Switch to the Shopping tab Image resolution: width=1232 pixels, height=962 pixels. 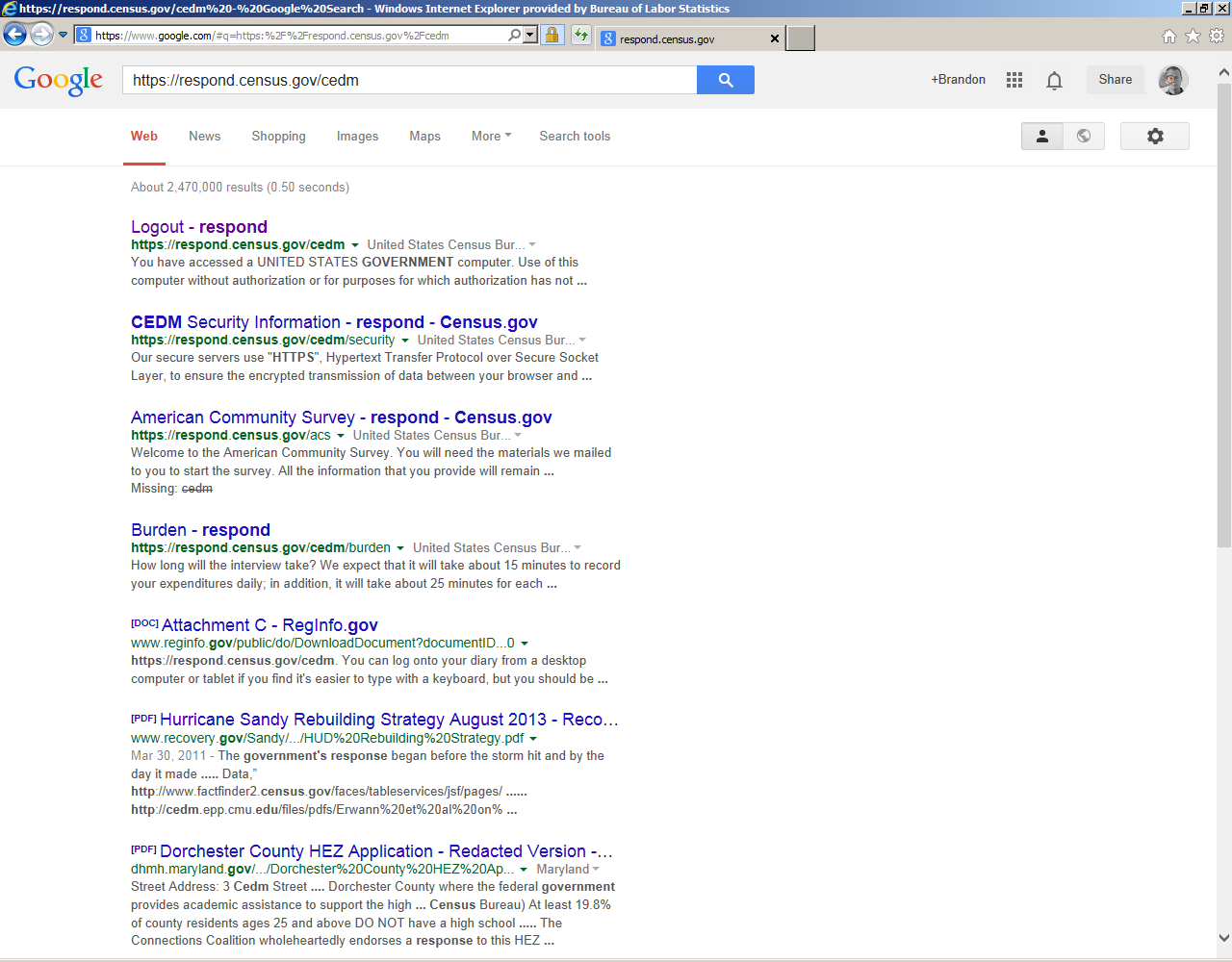[x=279, y=137]
